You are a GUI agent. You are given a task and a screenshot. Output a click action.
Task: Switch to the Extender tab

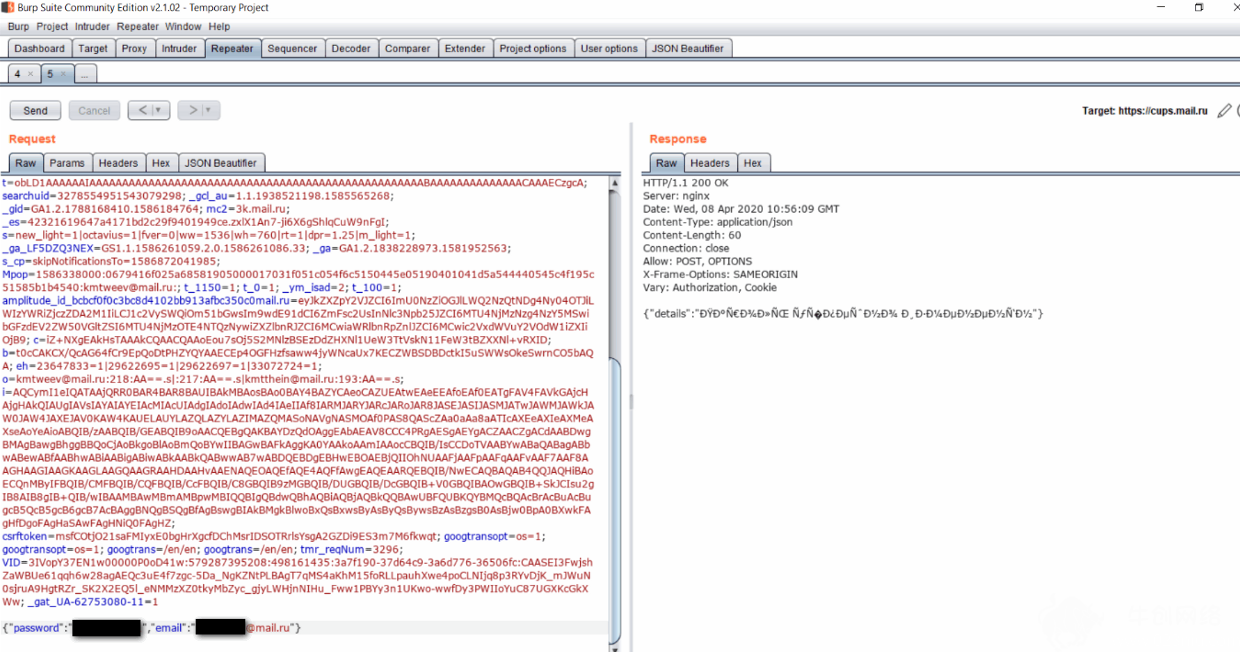[x=465, y=48]
